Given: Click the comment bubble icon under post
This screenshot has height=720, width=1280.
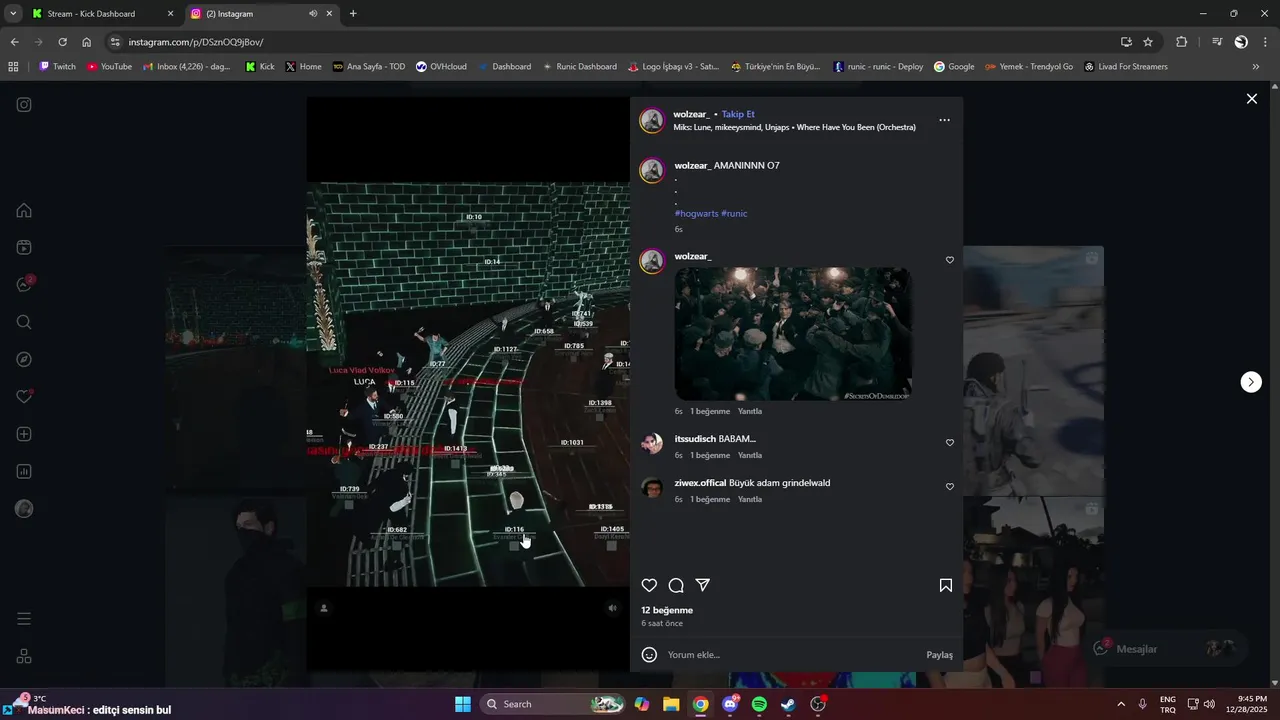Looking at the screenshot, I should click(x=676, y=585).
